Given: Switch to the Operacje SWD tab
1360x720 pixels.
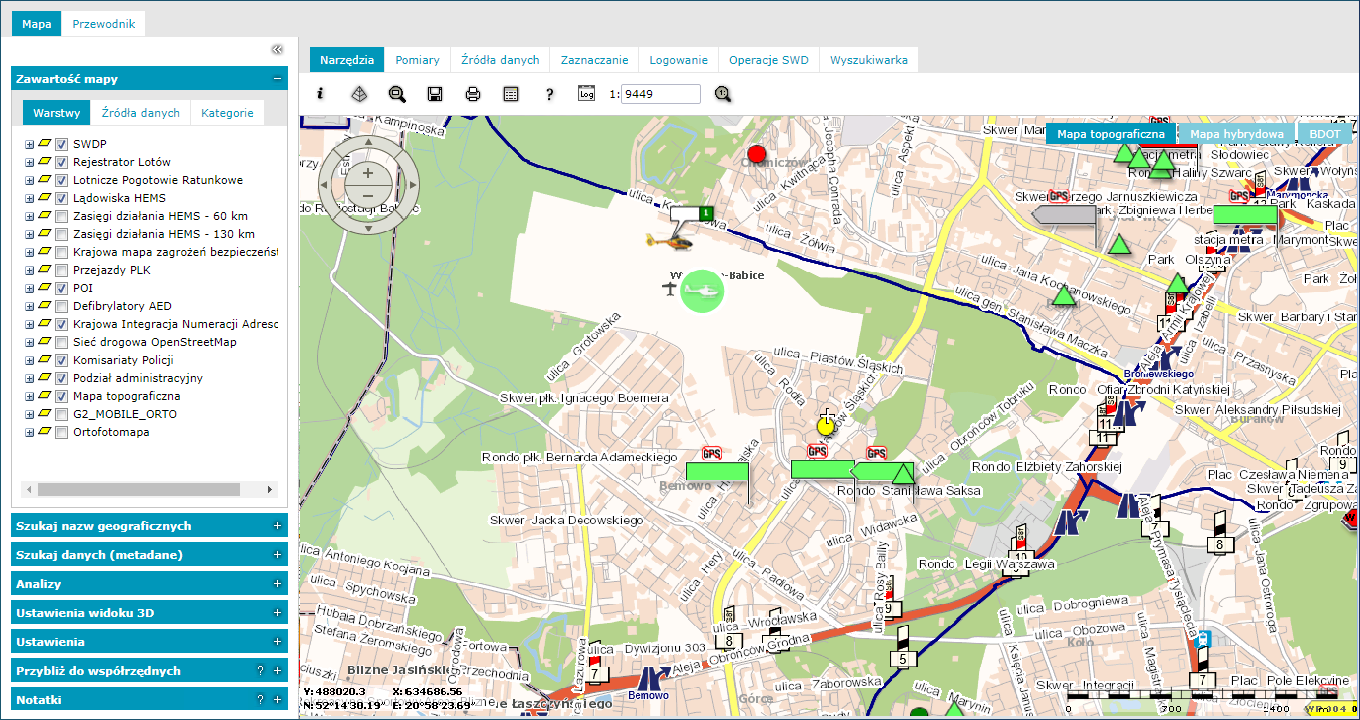Looking at the screenshot, I should pyautogui.click(x=768, y=60).
